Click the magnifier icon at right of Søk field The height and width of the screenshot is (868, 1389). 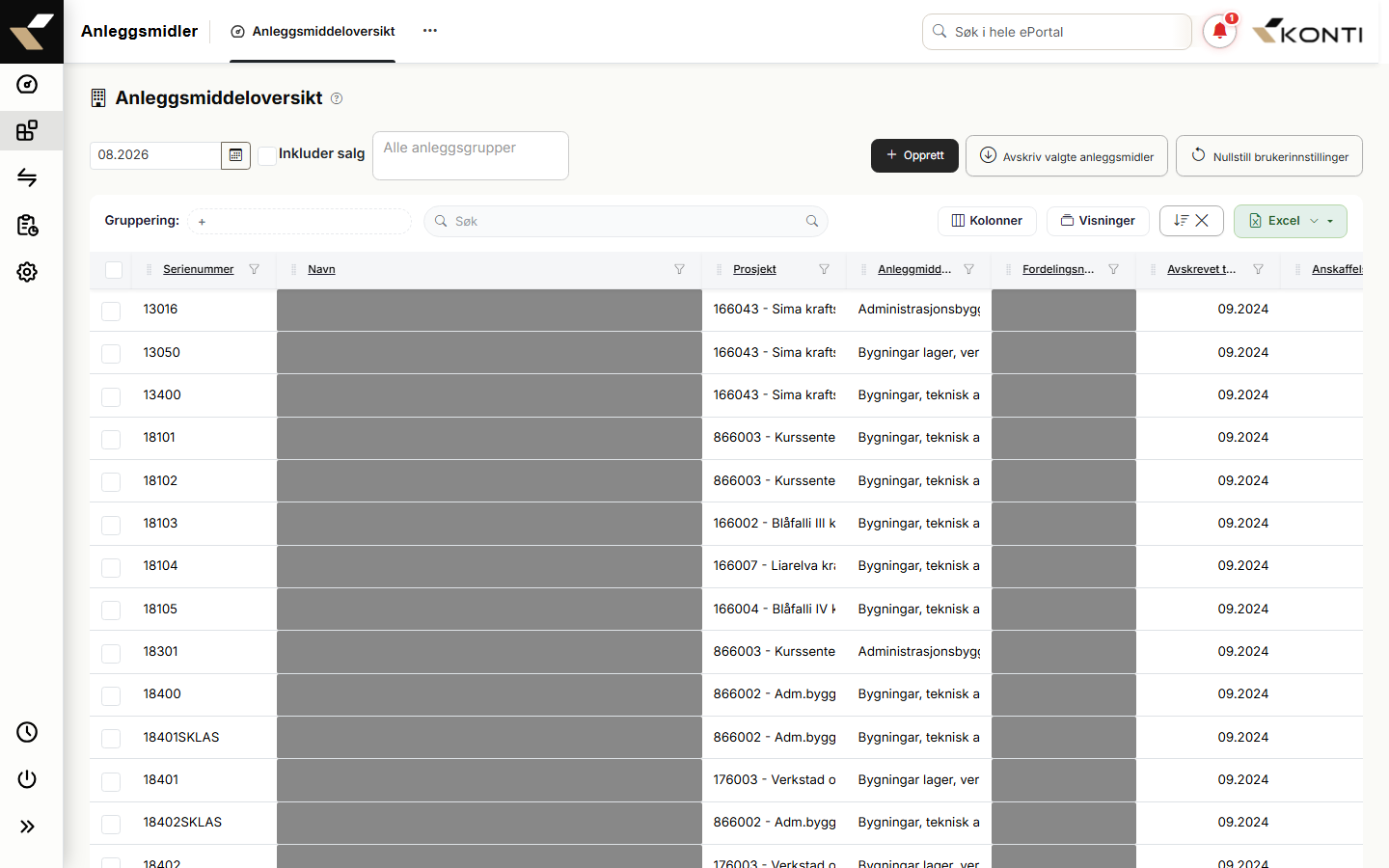point(812,221)
